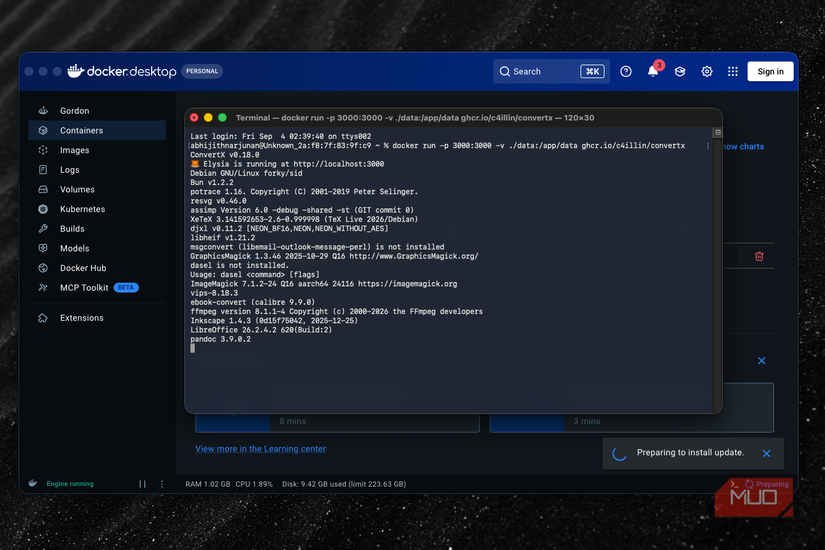Image resolution: width=825 pixels, height=550 pixels.
Task: Click the Kubernetes wheel icon
Action: click(x=43, y=209)
